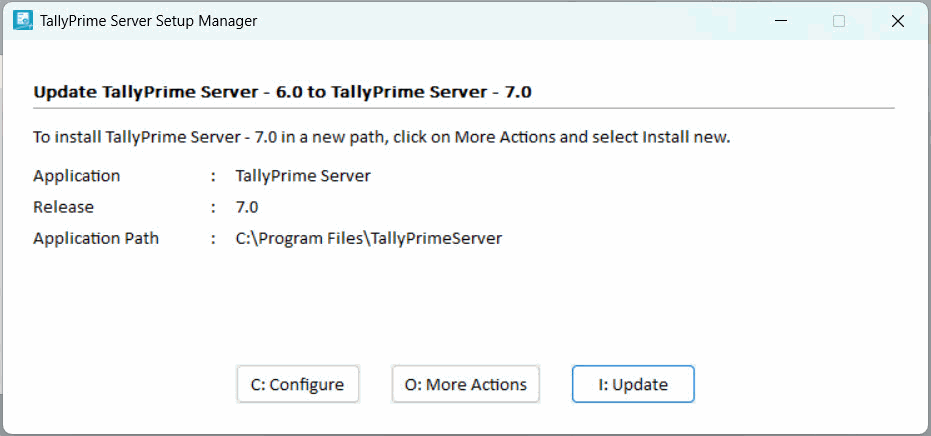Click the Application field label
This screenshot has width=931, height=436.
(76, 176)
